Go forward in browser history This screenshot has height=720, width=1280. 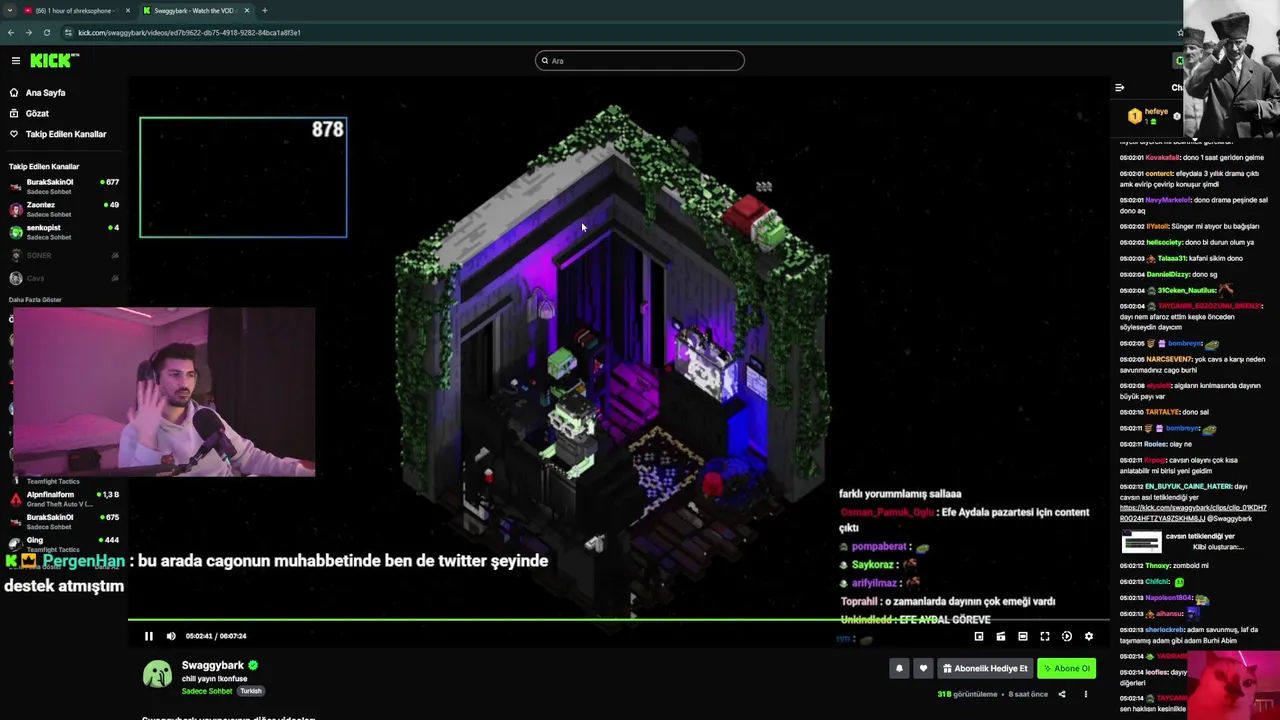(x=29, y=32)
